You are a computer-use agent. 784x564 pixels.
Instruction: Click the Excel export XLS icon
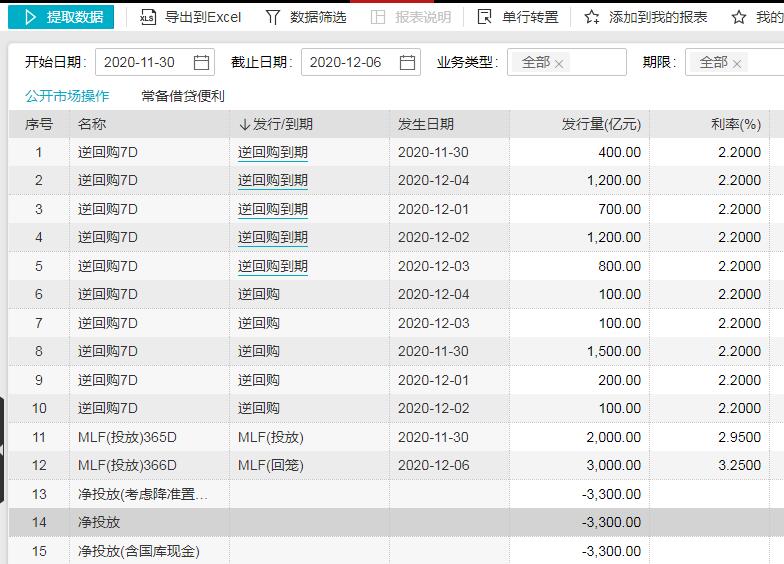148,18
